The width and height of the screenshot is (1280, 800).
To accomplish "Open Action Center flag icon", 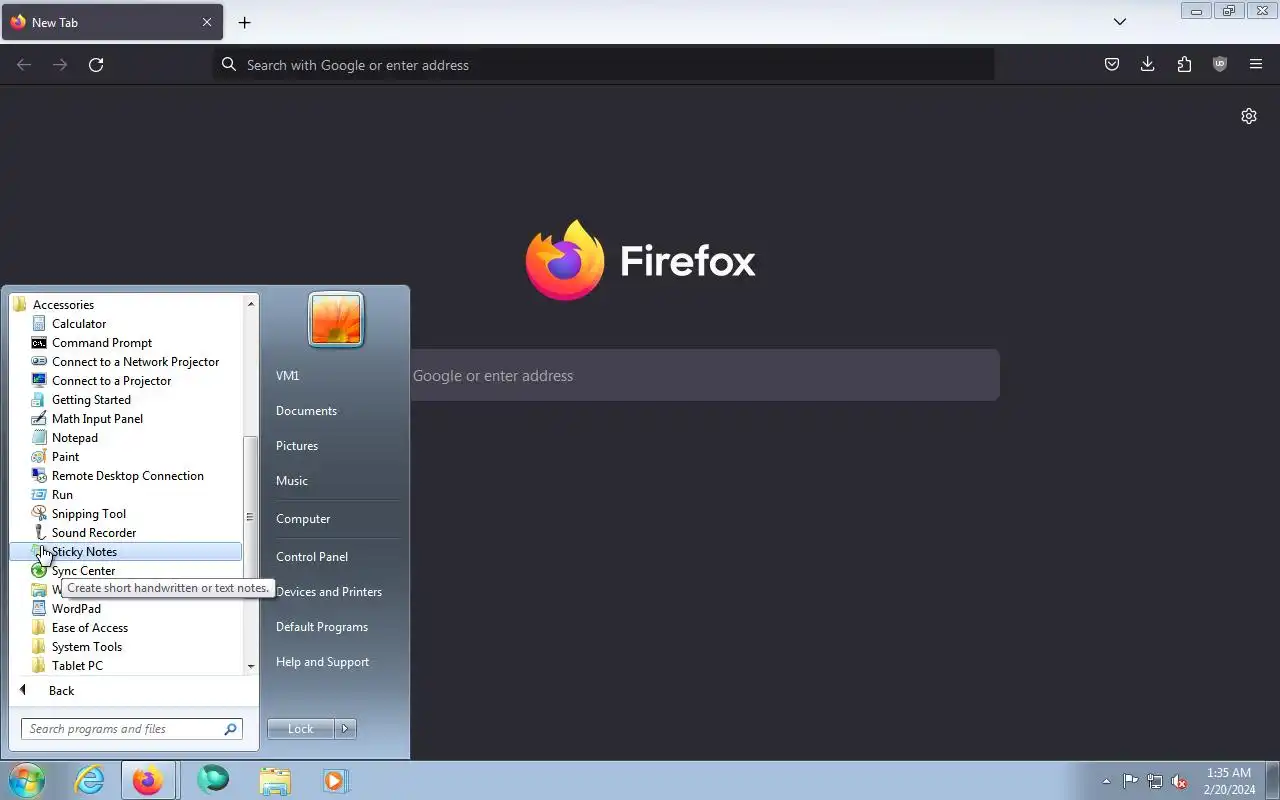I will coord(1130,781).
